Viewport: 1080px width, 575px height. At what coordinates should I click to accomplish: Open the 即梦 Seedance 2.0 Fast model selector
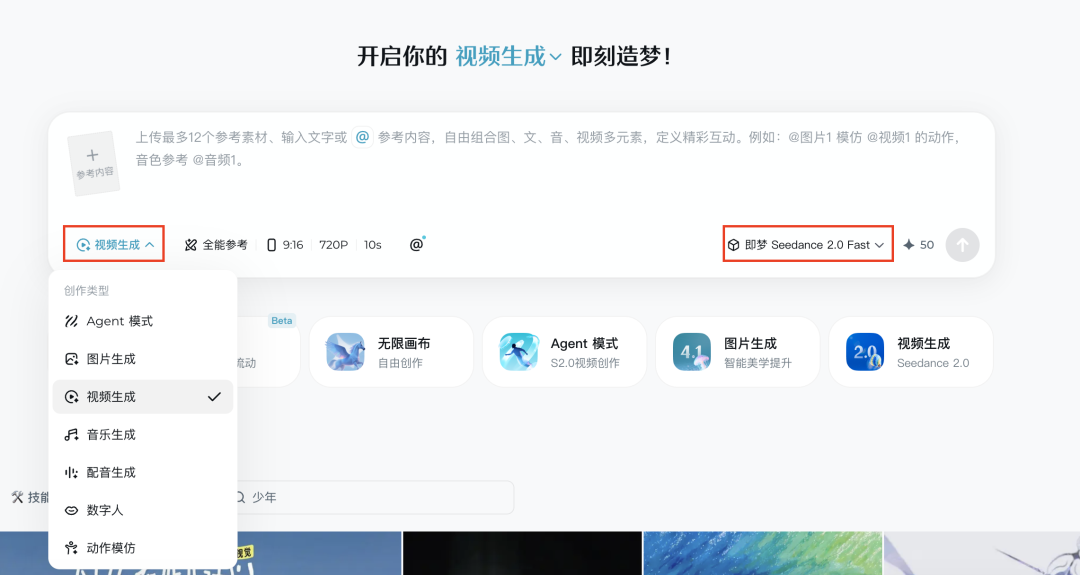click(807, 244)
